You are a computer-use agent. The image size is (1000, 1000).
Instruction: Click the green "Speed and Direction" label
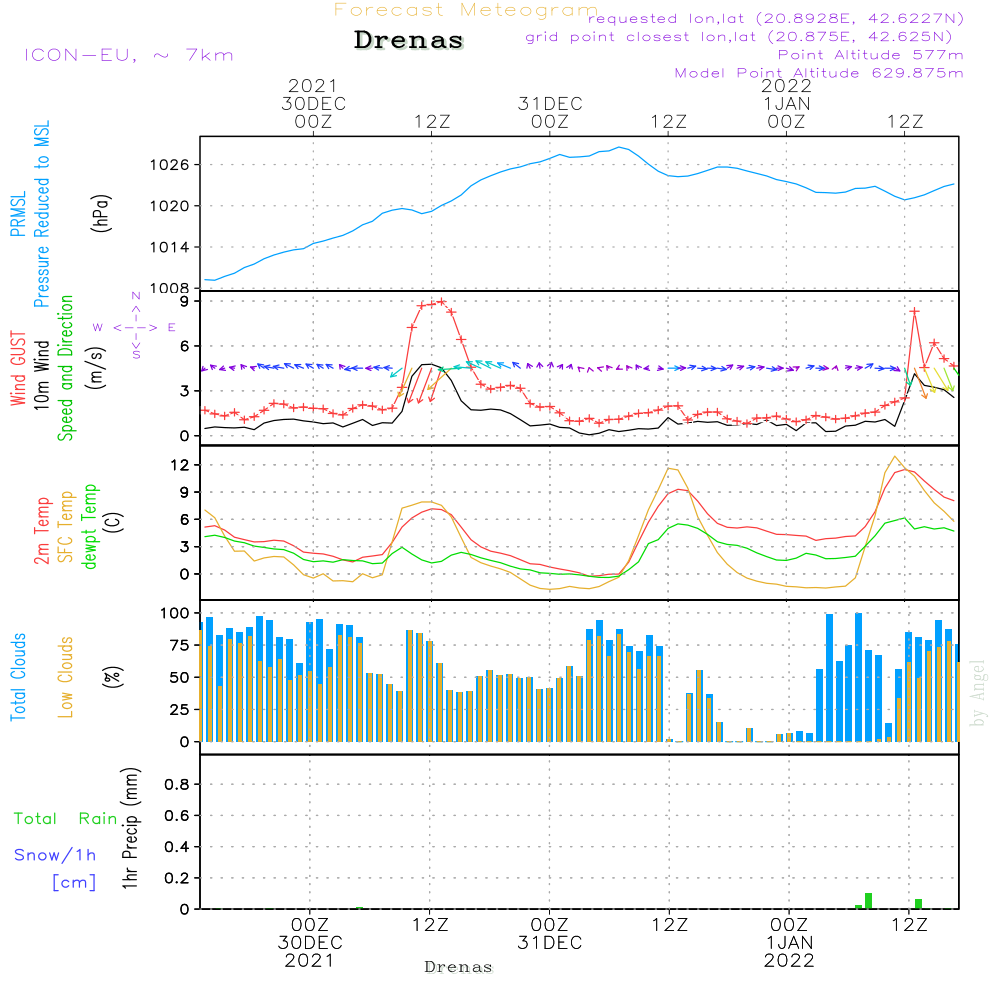point(66,368)
